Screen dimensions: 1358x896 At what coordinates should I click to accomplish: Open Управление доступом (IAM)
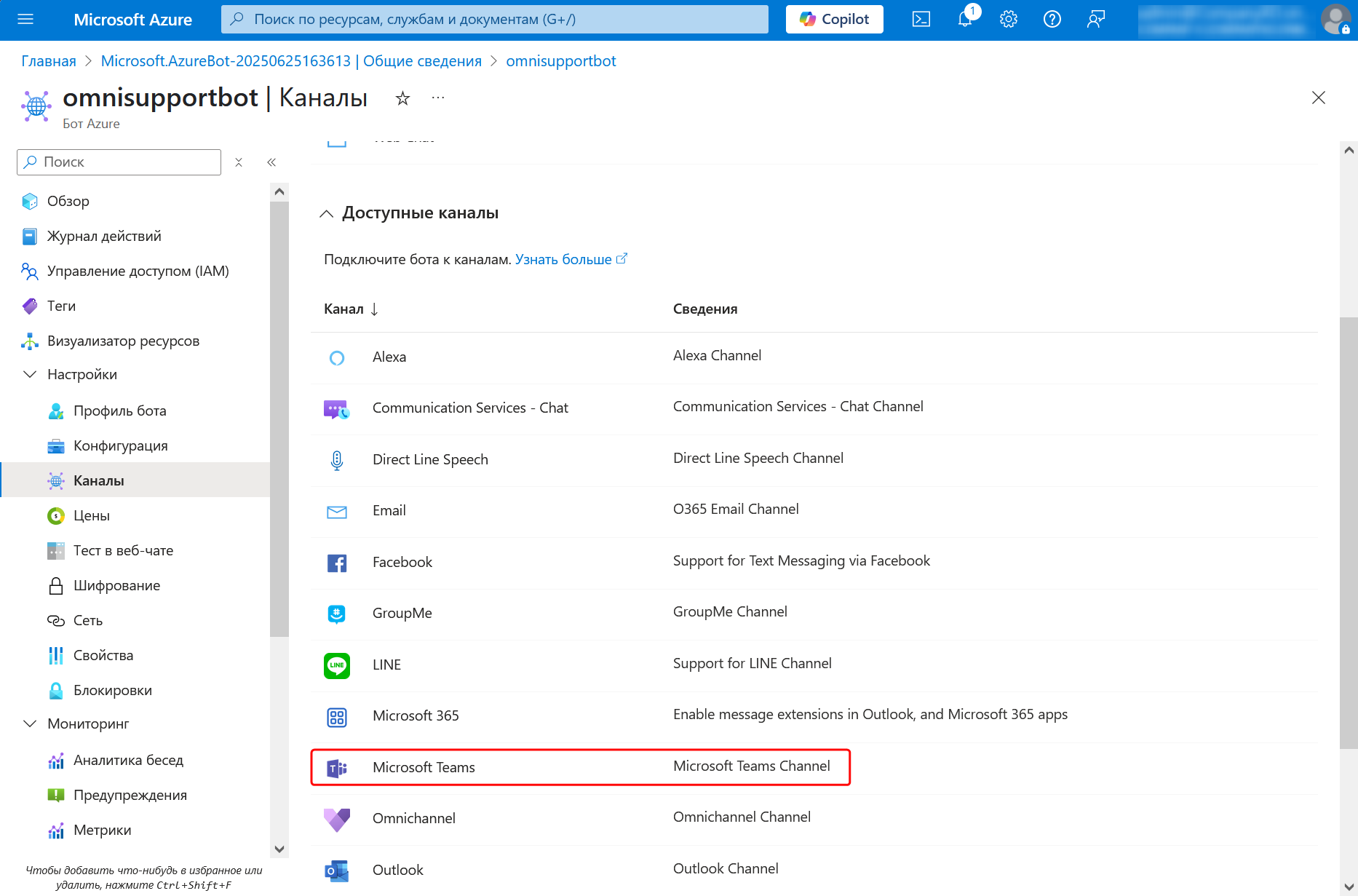pyautogui.click(x=138, y=271)
